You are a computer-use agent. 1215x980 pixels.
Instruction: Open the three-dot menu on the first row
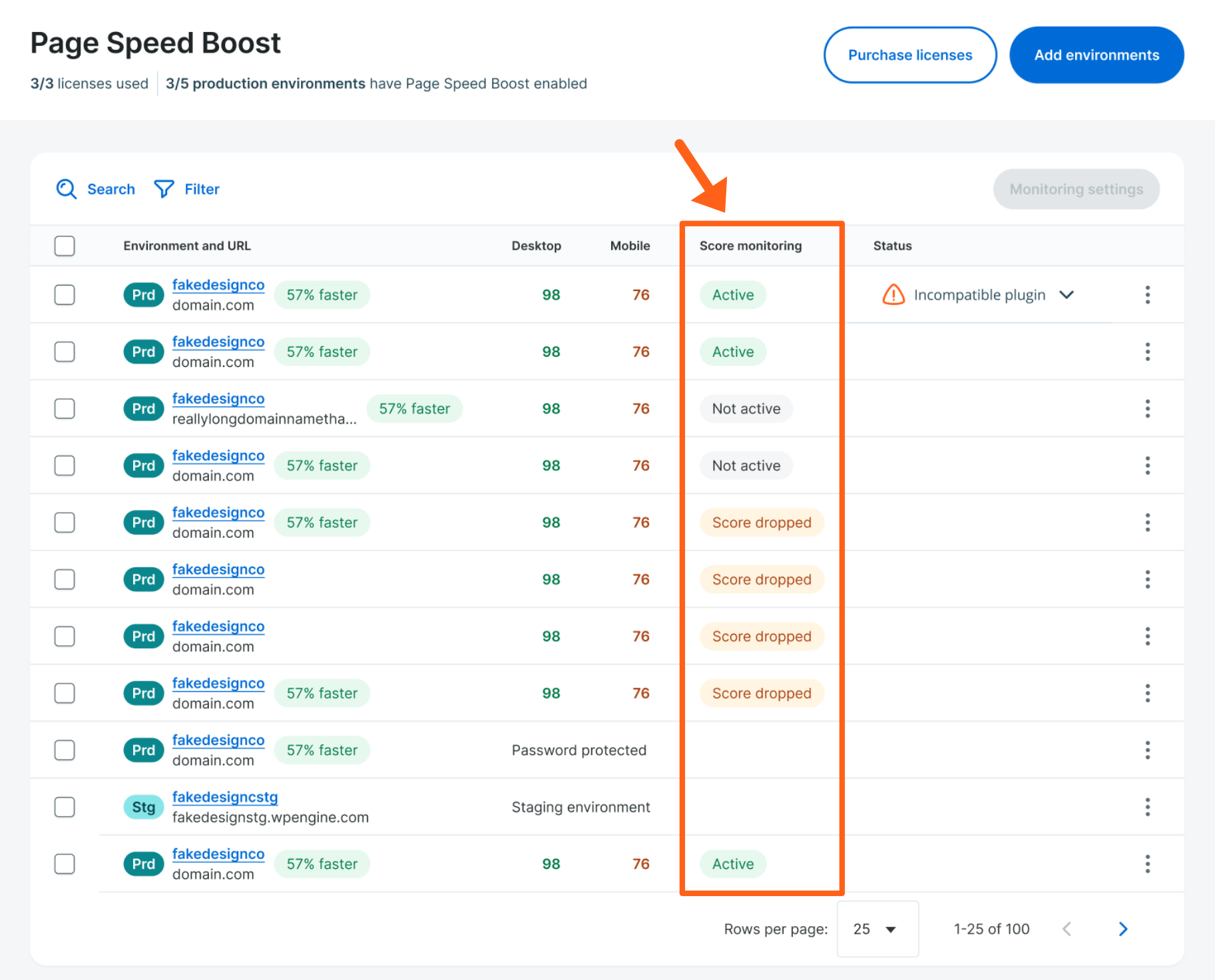click(1148, 294)
